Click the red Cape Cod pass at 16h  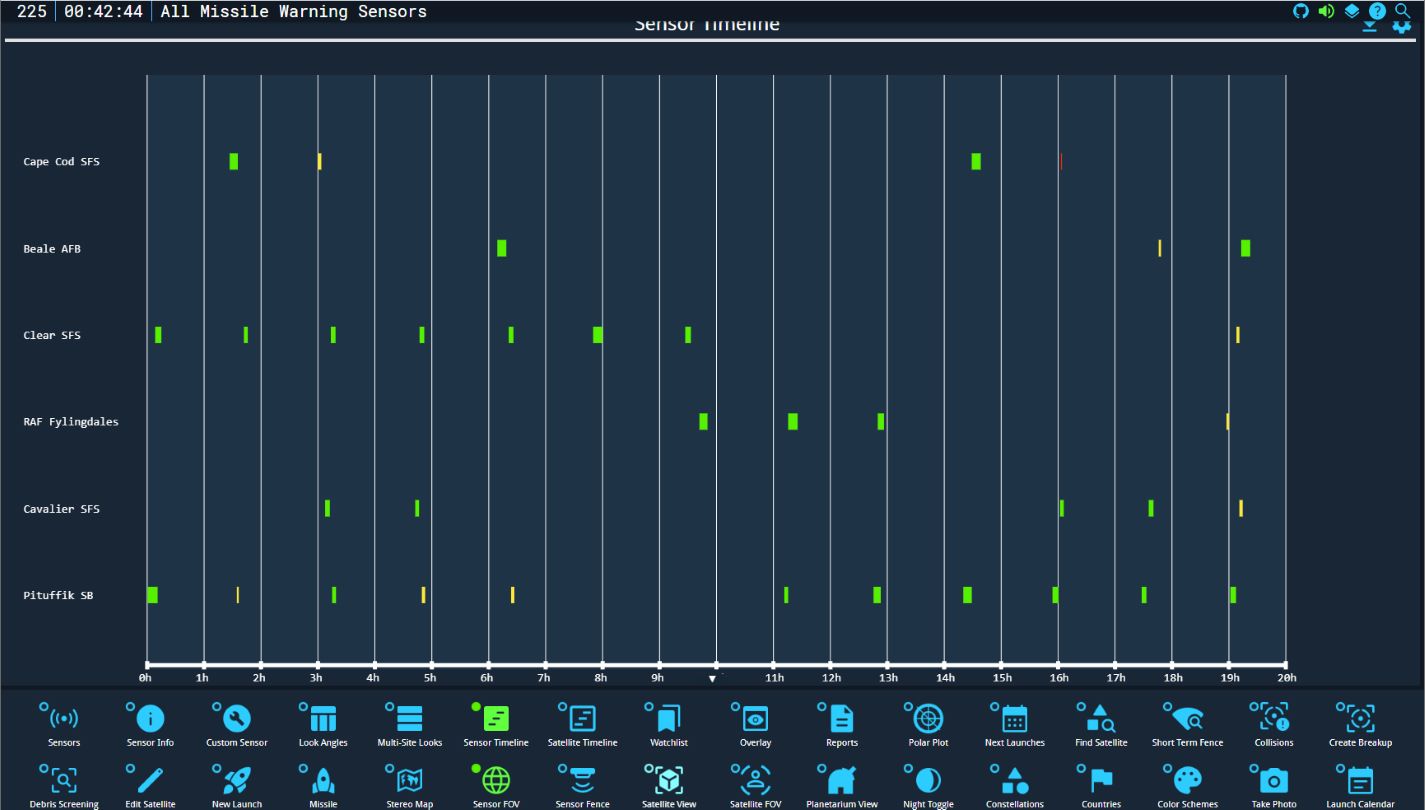[1061, 161]
